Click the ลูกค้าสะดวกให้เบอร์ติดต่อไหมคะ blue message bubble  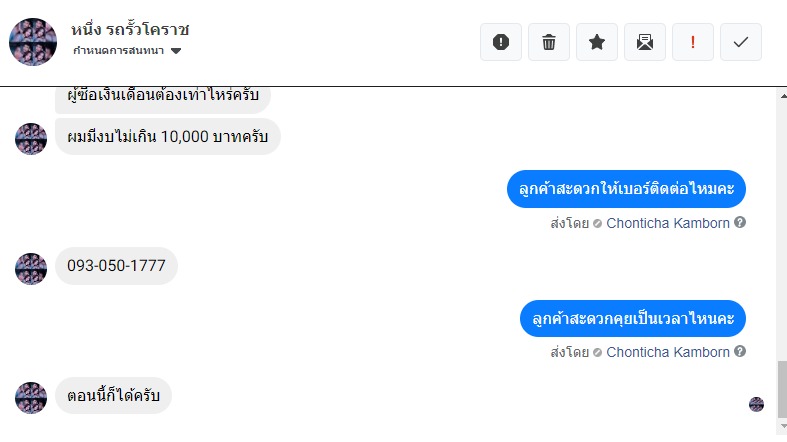pyautogui.click(x=627, y=190)
